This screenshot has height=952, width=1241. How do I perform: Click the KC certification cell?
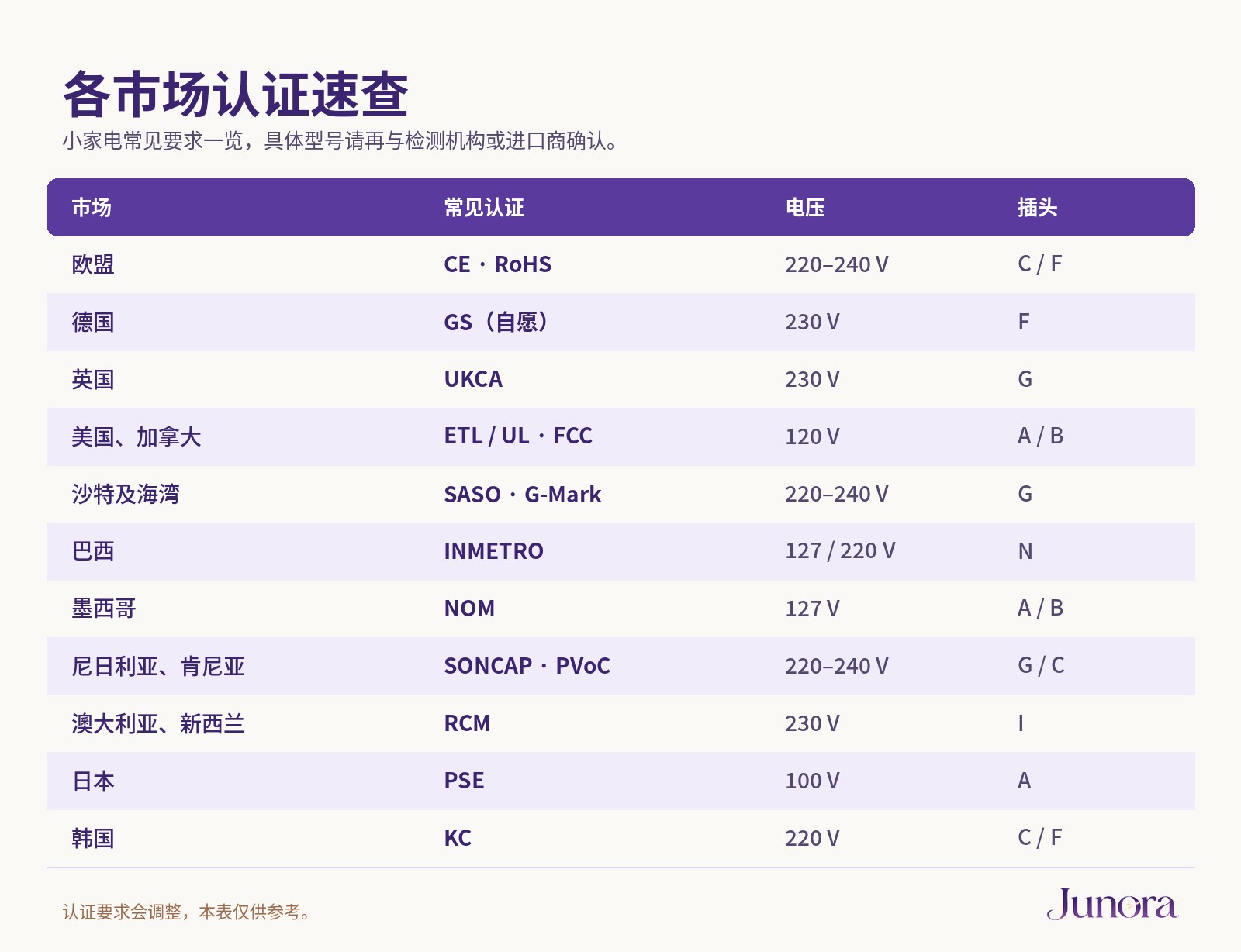tap(458, 838)
